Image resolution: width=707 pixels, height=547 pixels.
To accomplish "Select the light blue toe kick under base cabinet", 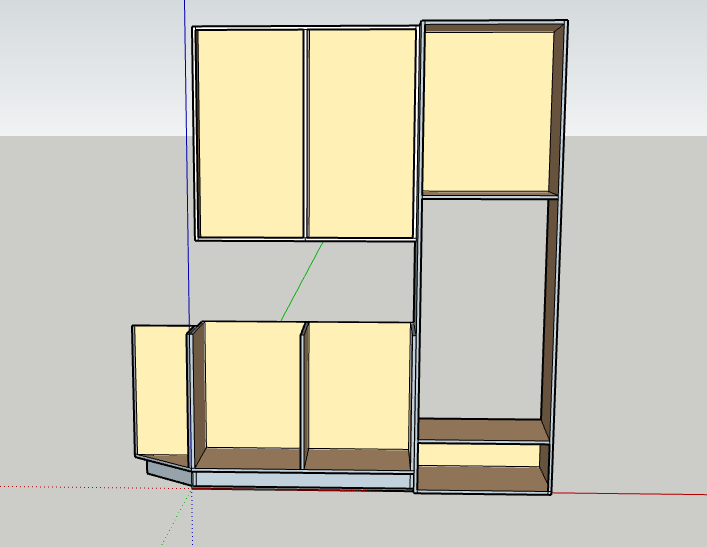I will click(x=300, y=480).
